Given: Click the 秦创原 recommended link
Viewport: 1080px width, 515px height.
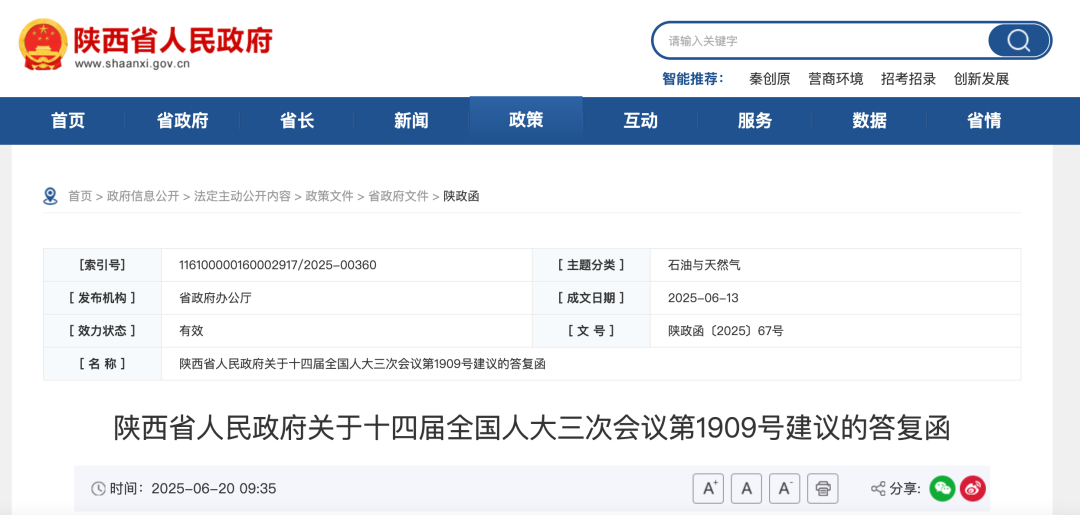Looking at the screenshot, I should pyautogui.click(x=769, y=79).
